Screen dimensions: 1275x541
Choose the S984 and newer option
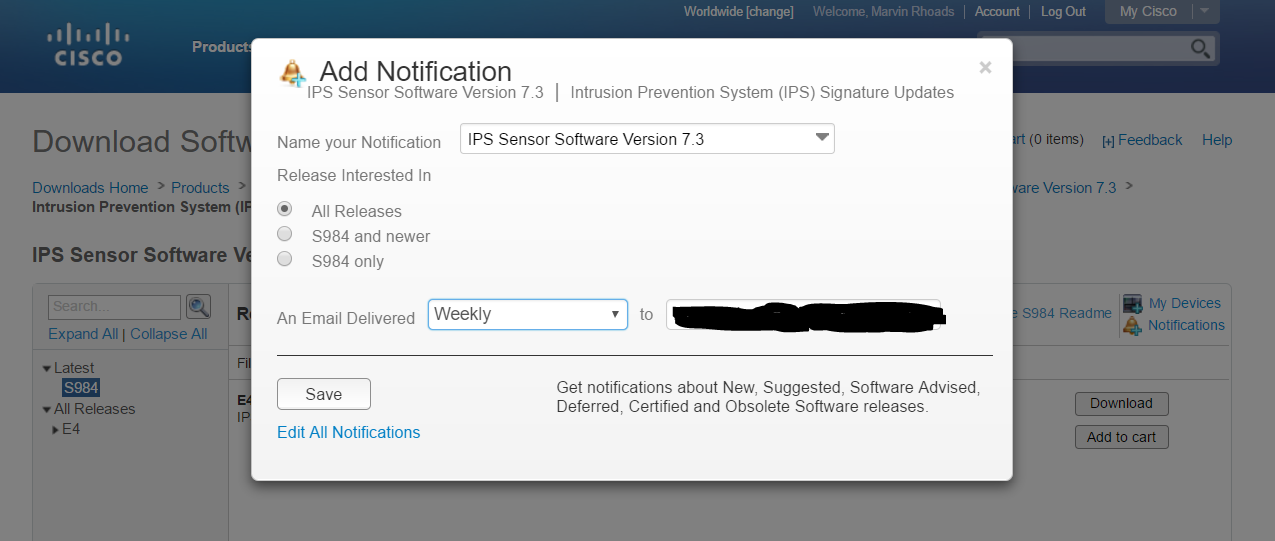pyautogui.click(x=285, y=235)
